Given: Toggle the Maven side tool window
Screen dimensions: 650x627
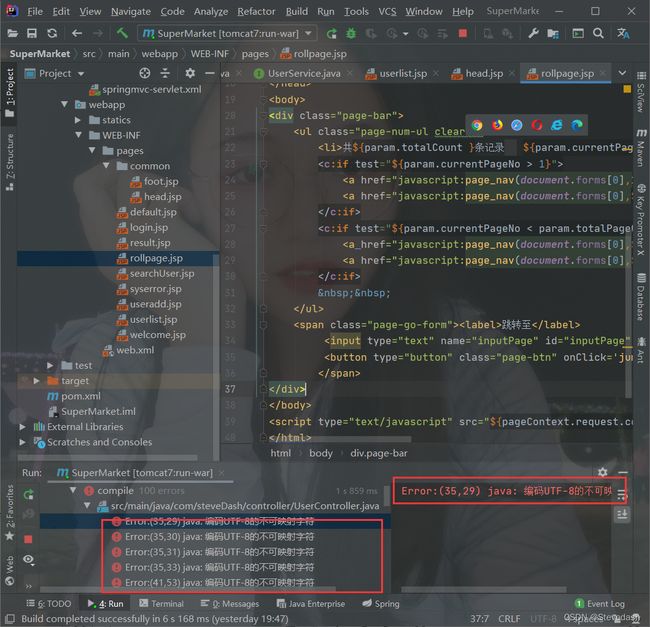Looking at the screenshot, I should pyautogui.click(x=641, y=148).
